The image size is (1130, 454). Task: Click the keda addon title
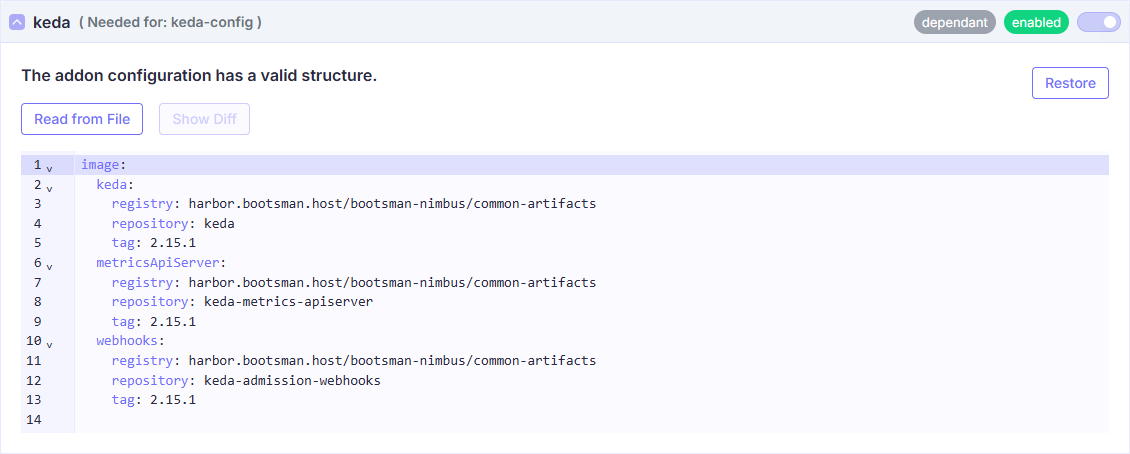[52, 22]
